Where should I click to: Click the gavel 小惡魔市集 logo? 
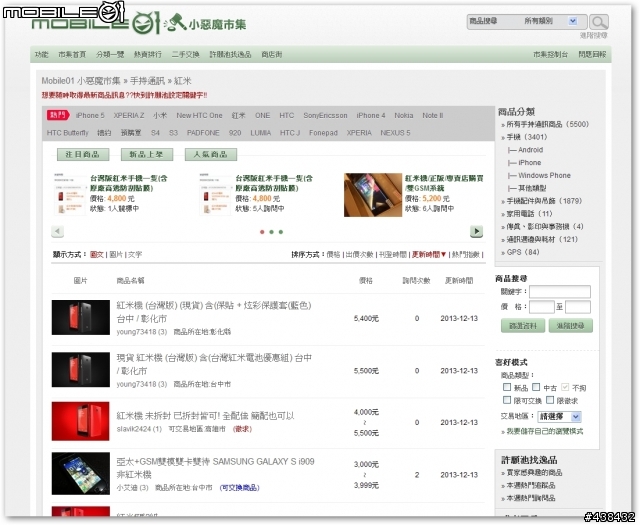tap(205, 24)
